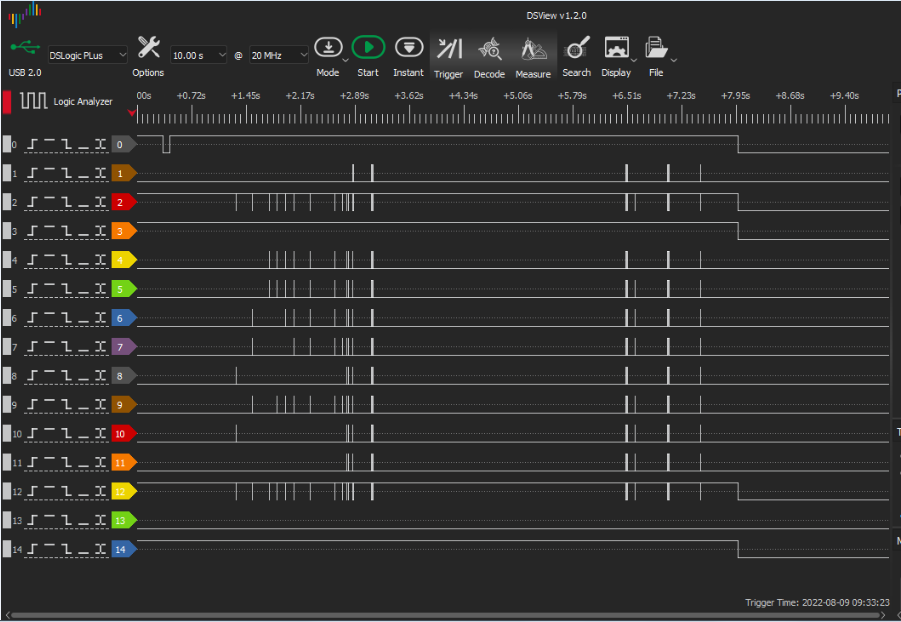The image size is (901, 622).
Task: Open the Measure panel
Action: (x=533, y=49)
